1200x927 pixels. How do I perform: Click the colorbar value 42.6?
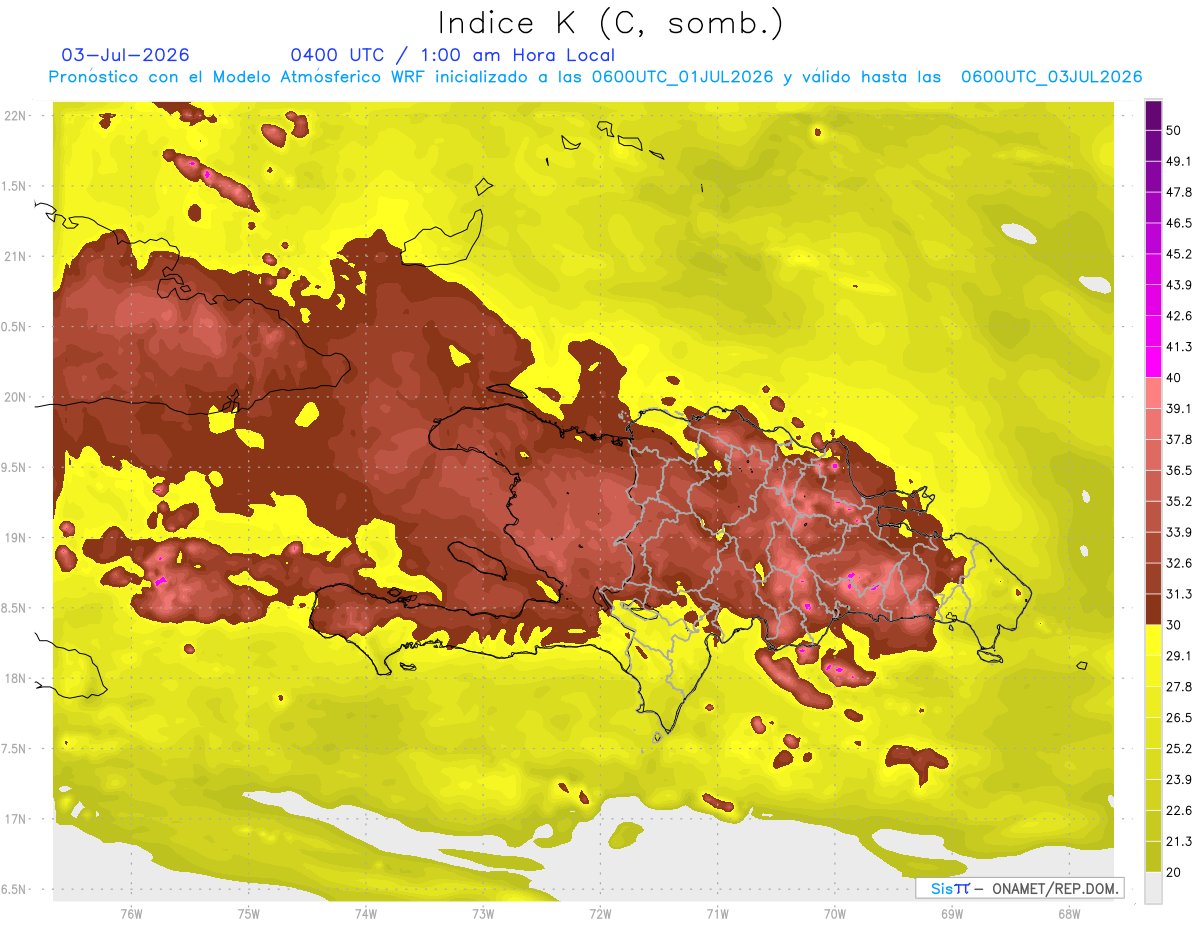[x=1179, y=316]
